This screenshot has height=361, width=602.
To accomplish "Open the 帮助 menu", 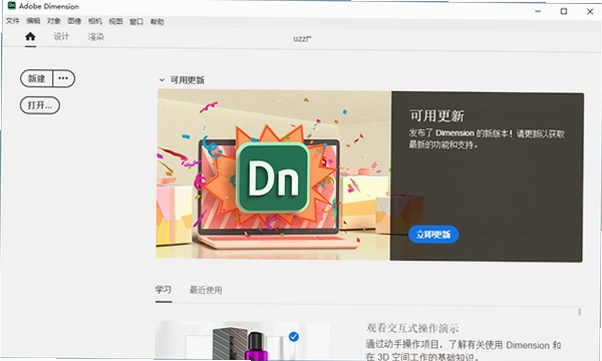I will (x=157, y=22).
